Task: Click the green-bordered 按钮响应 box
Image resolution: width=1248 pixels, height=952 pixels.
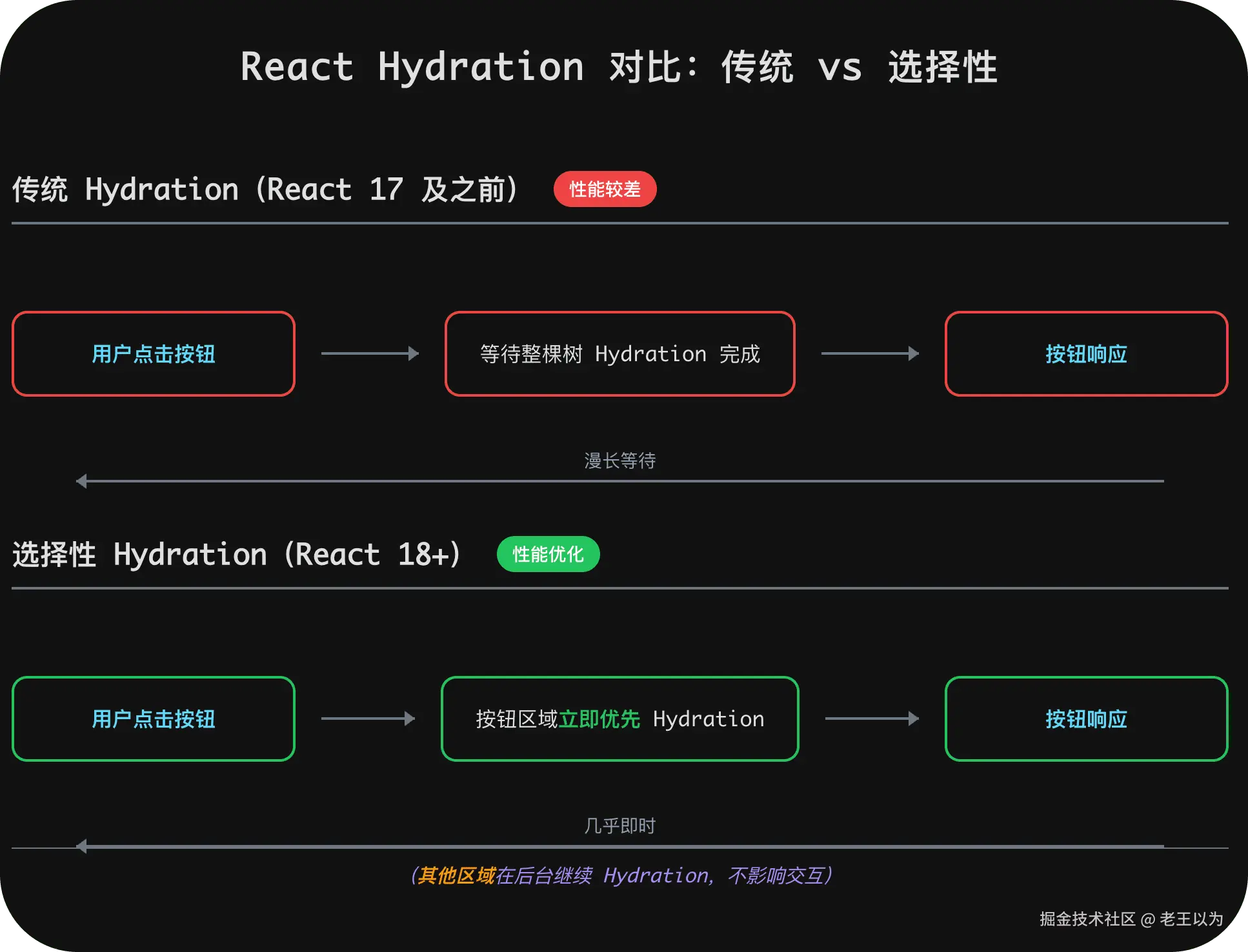Action: 1086,719
